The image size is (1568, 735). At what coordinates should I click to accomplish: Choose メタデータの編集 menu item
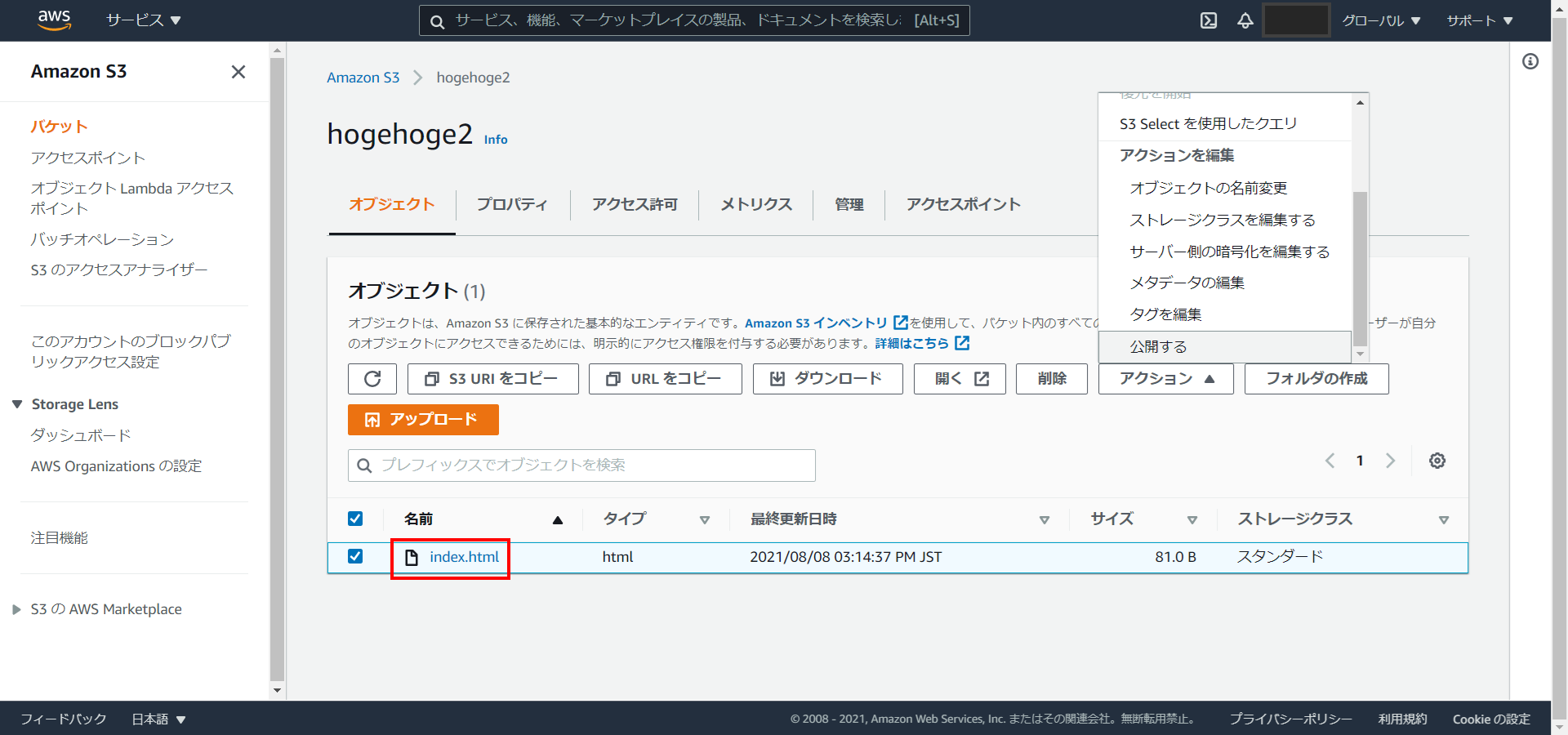[1225, 283]
